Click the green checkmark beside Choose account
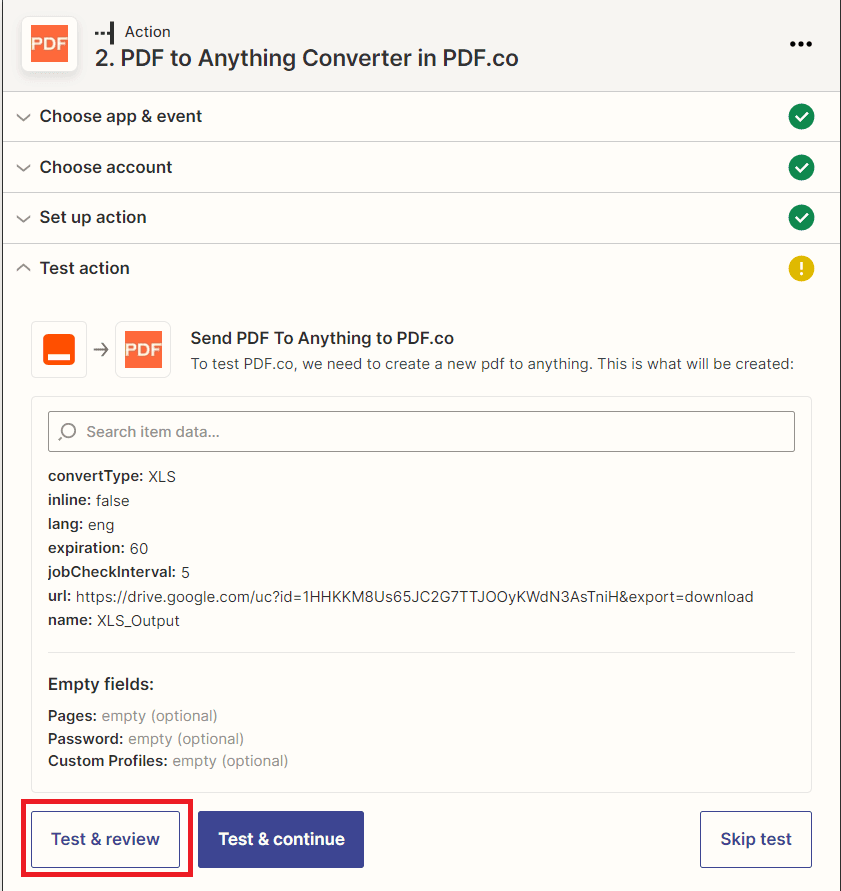Screen dimensions: 841x891 tap(801, 167)
